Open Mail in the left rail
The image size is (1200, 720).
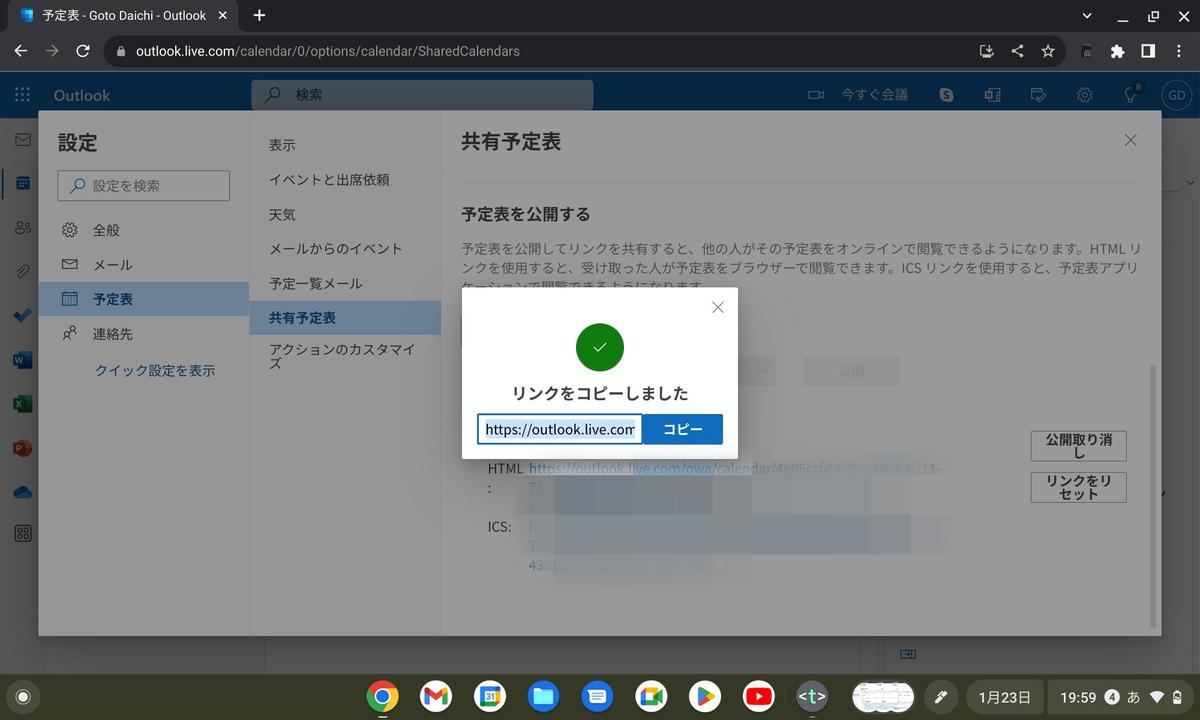[22, 140]
